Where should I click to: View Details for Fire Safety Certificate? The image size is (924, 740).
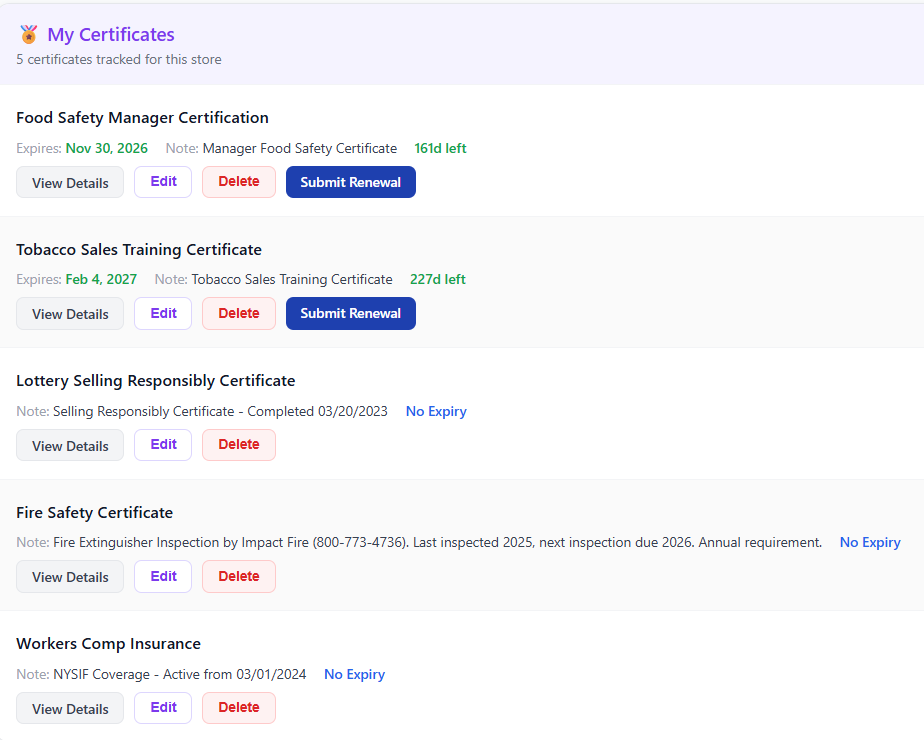click(x=70, y=577)
